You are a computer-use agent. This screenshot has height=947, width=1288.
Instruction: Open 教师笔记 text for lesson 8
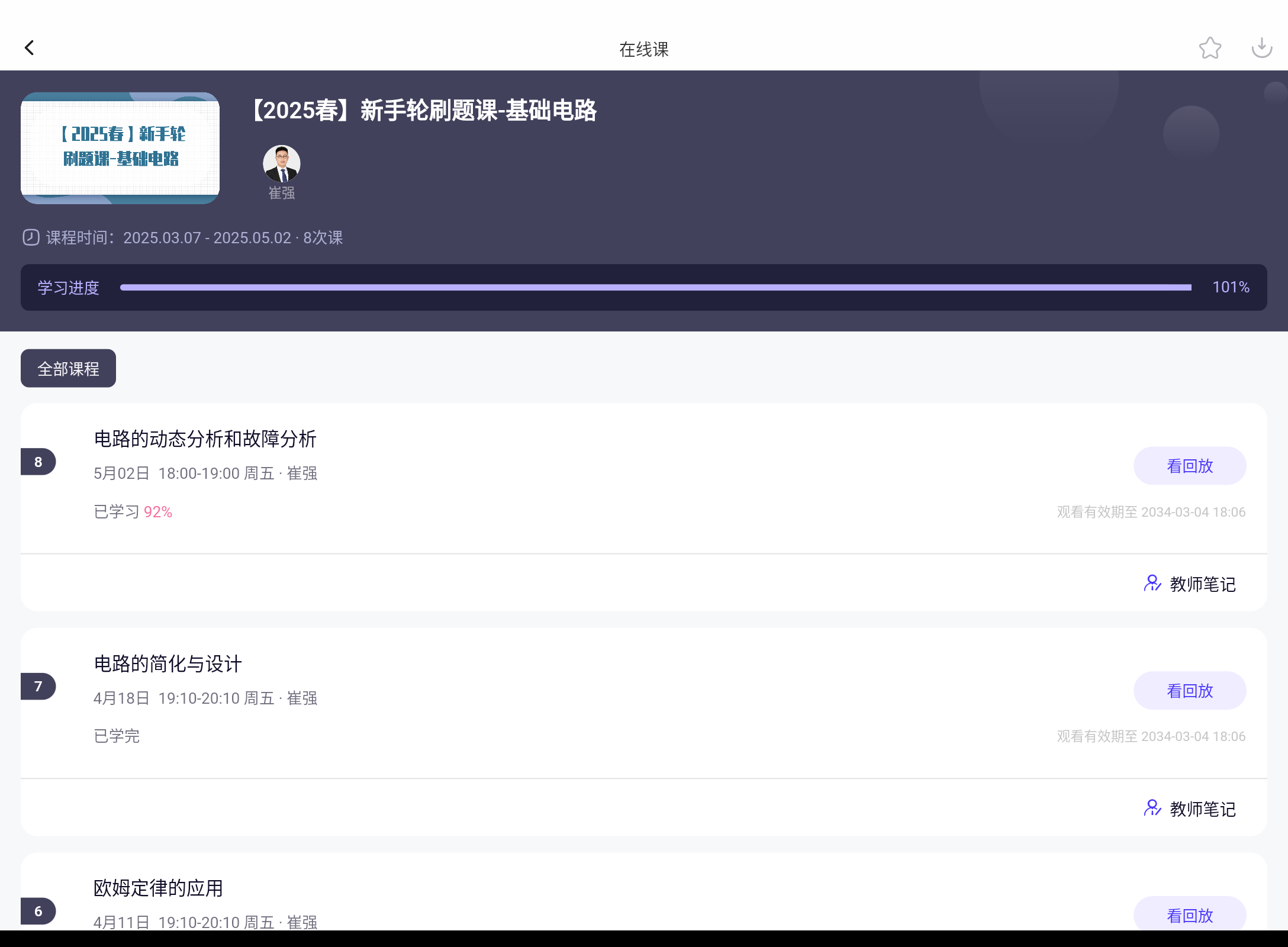(1203, 584)
